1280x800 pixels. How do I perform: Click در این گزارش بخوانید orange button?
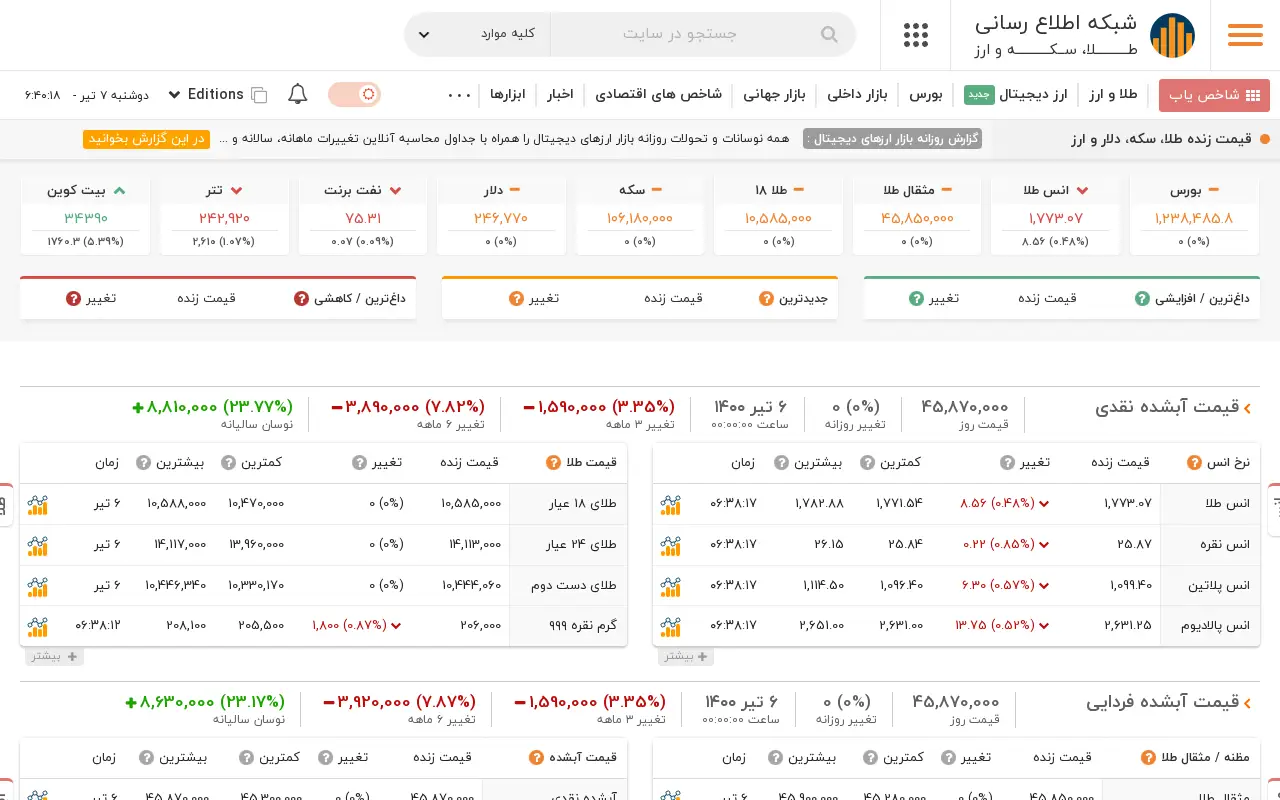[146, 138]
